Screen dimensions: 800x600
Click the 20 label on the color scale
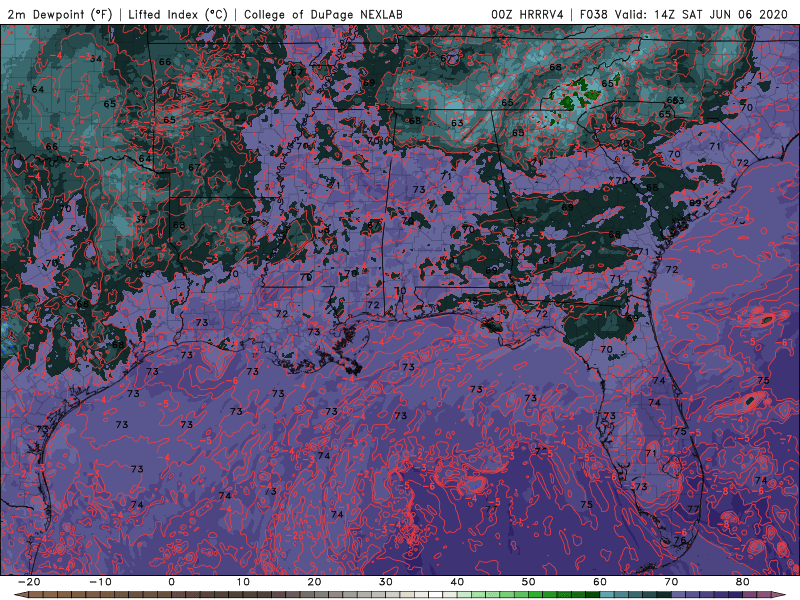[x=314, y=582]
